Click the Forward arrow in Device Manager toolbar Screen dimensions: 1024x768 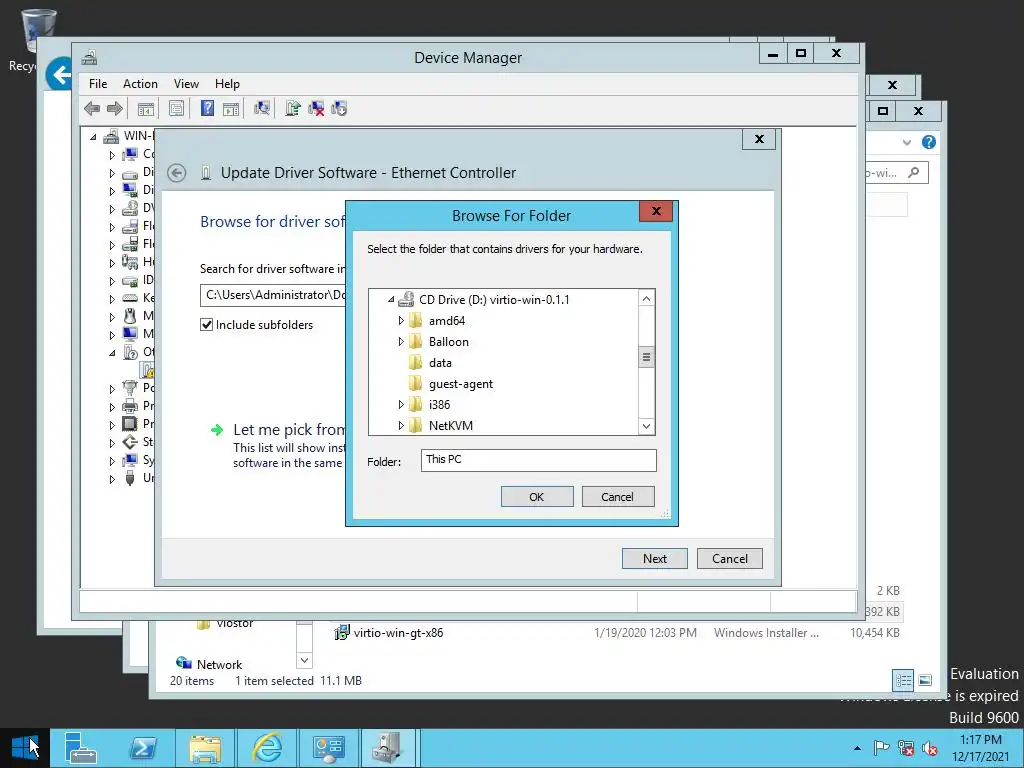[x=114, y=108]
